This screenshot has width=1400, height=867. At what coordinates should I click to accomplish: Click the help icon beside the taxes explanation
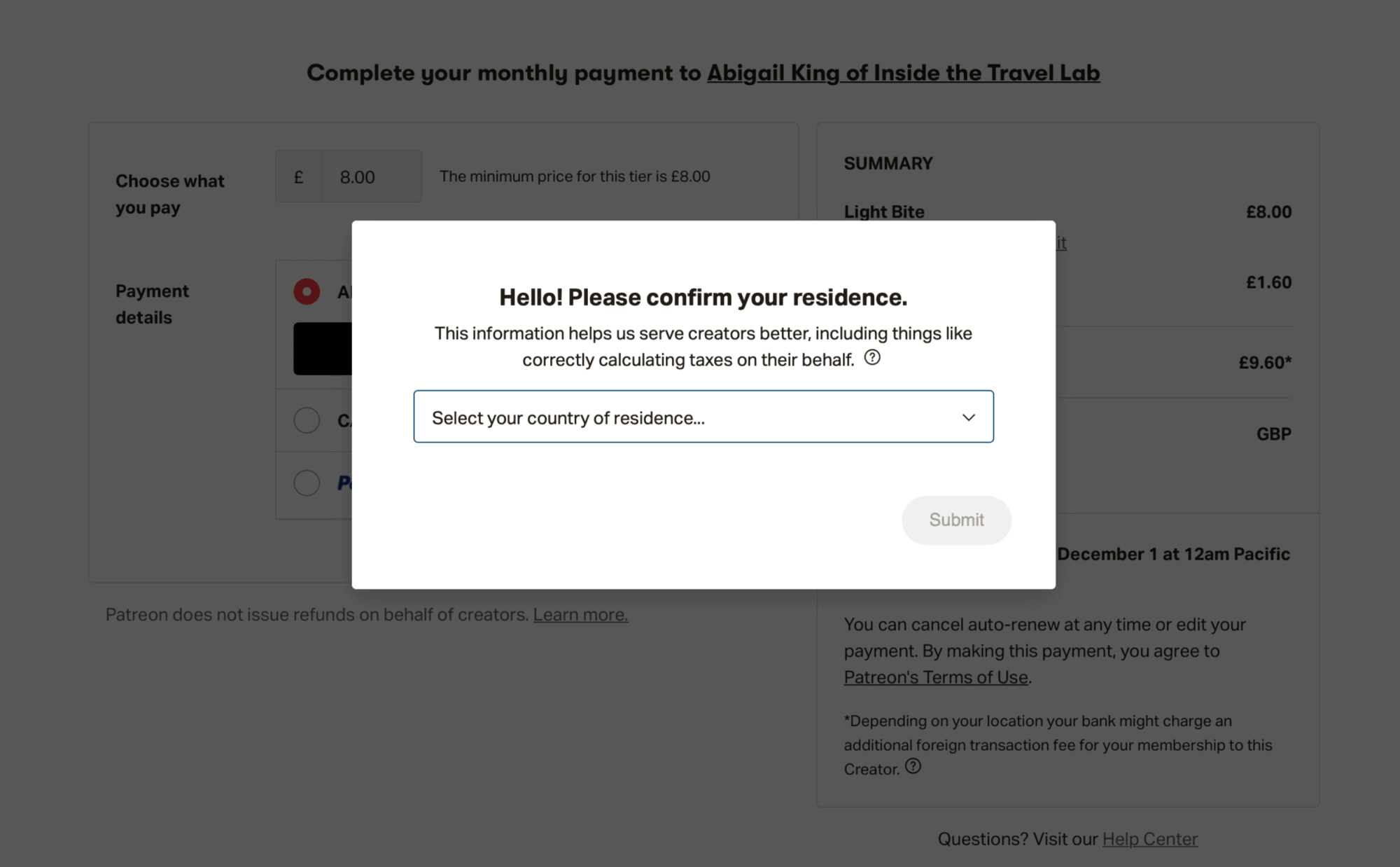click(x=872, y=358)
